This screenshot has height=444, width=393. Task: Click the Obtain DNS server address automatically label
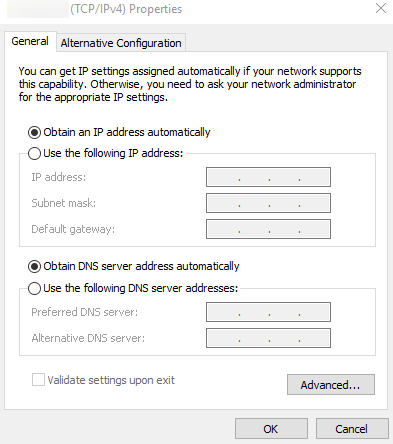coord(141,266)
